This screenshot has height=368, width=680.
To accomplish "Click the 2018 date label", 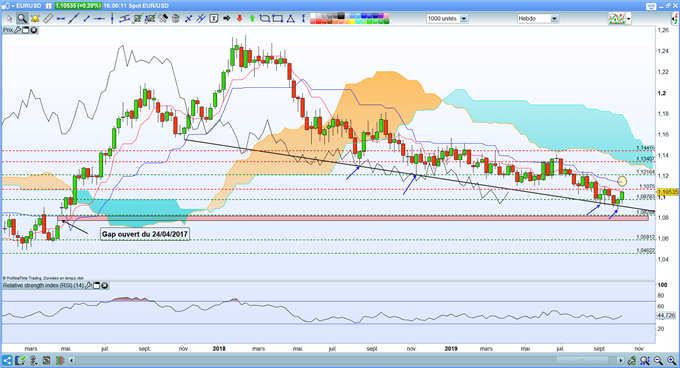I will click(x=219, y=348).
